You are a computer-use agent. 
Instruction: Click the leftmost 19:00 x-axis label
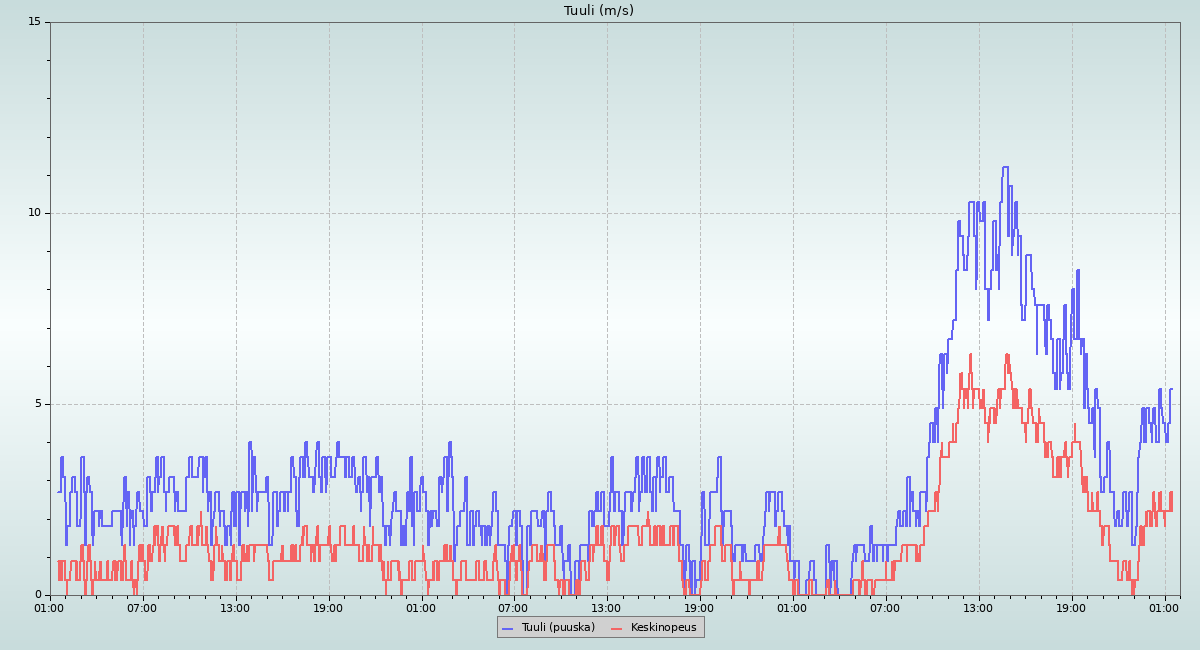click(x=328, y=608)
